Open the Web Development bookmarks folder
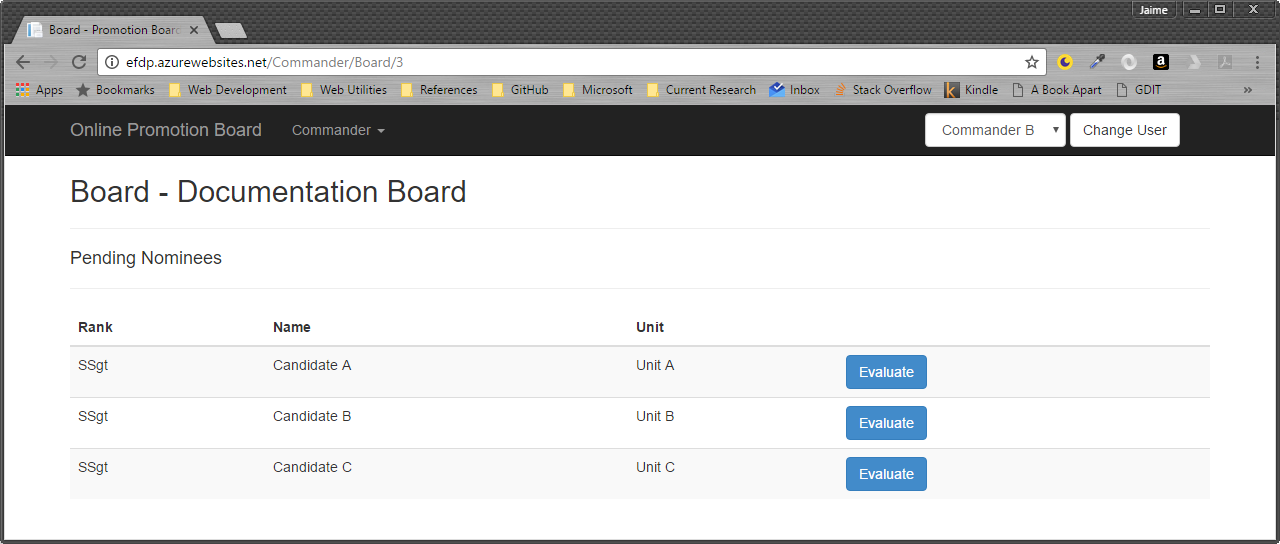Image resolution: width=1280 pixels, height=544 pixels. pyautogui.click(x=228, y=90)
